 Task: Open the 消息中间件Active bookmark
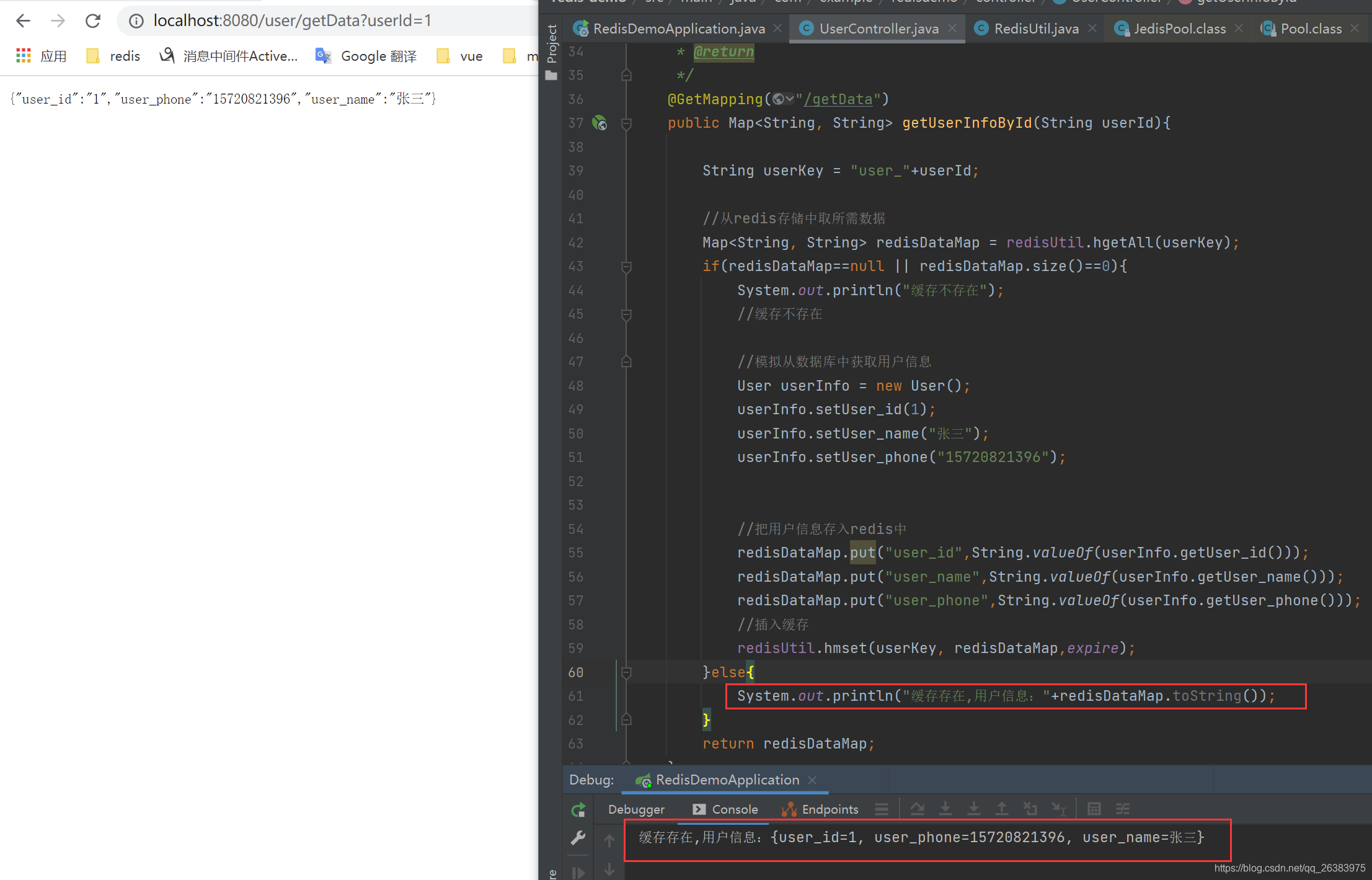click(229, 56)
